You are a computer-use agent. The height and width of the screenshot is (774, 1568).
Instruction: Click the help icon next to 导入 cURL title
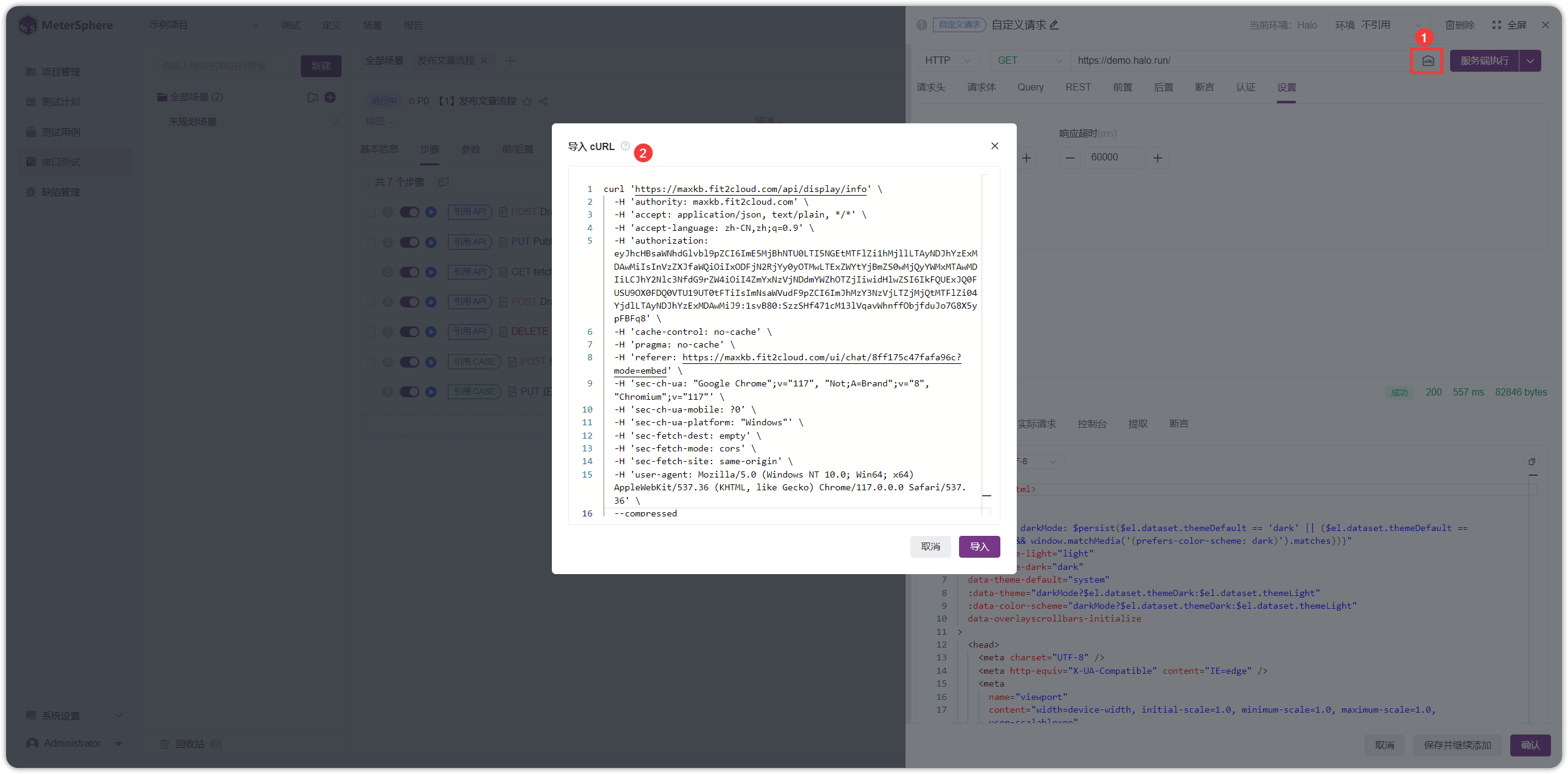click(x=625, y=146)
